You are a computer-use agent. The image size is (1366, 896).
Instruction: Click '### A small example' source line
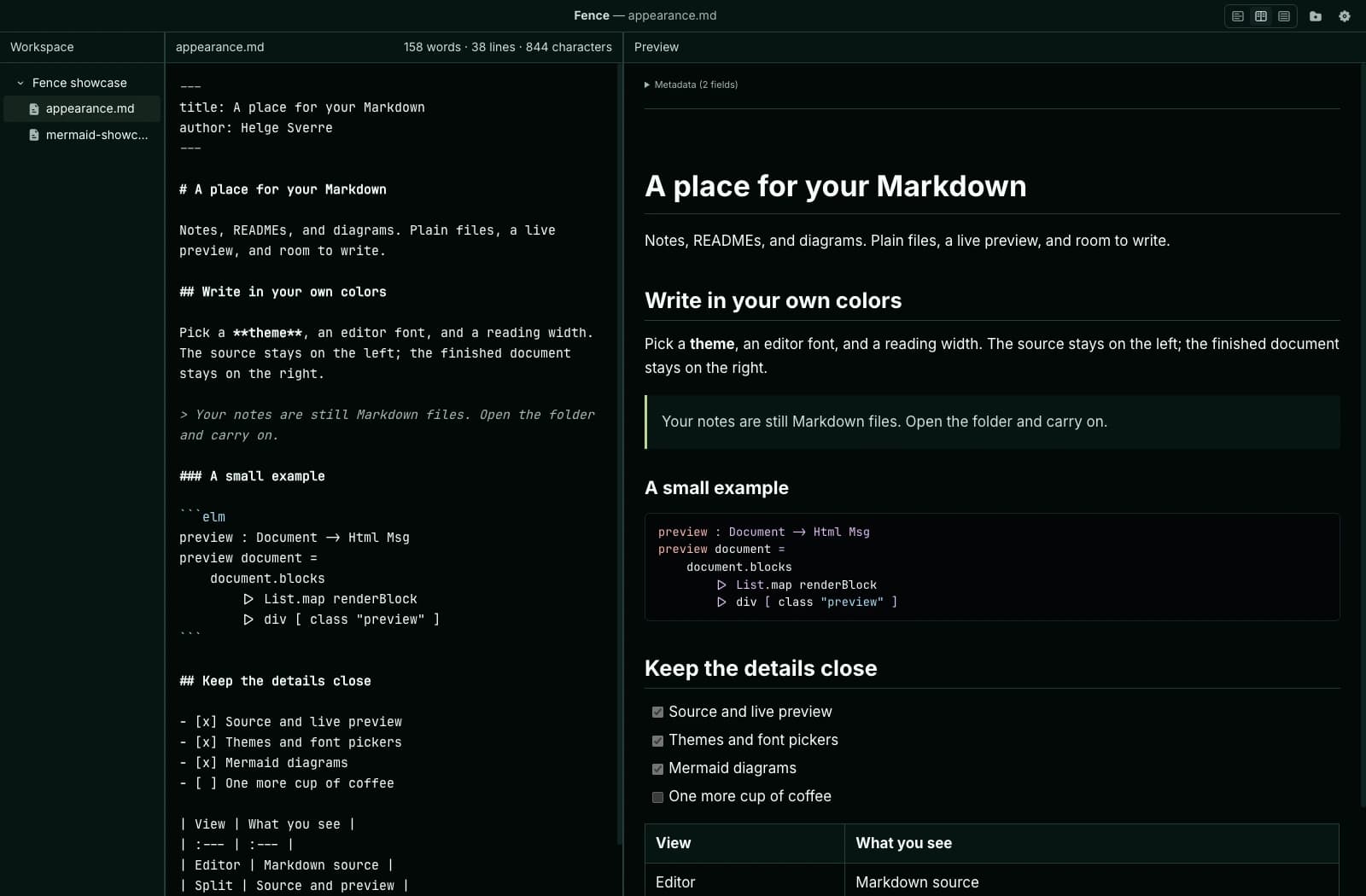pyautogui.click(x=252, y=476)
